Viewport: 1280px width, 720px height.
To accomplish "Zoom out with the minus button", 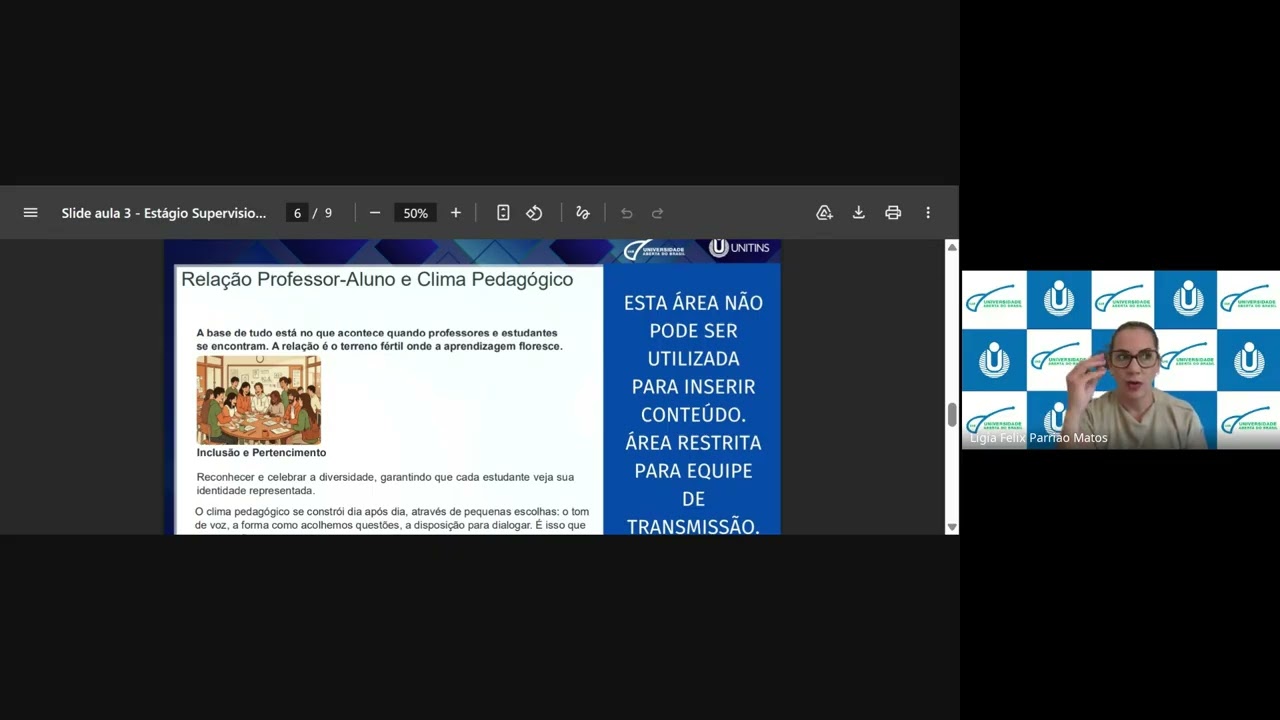I will 375,213.
